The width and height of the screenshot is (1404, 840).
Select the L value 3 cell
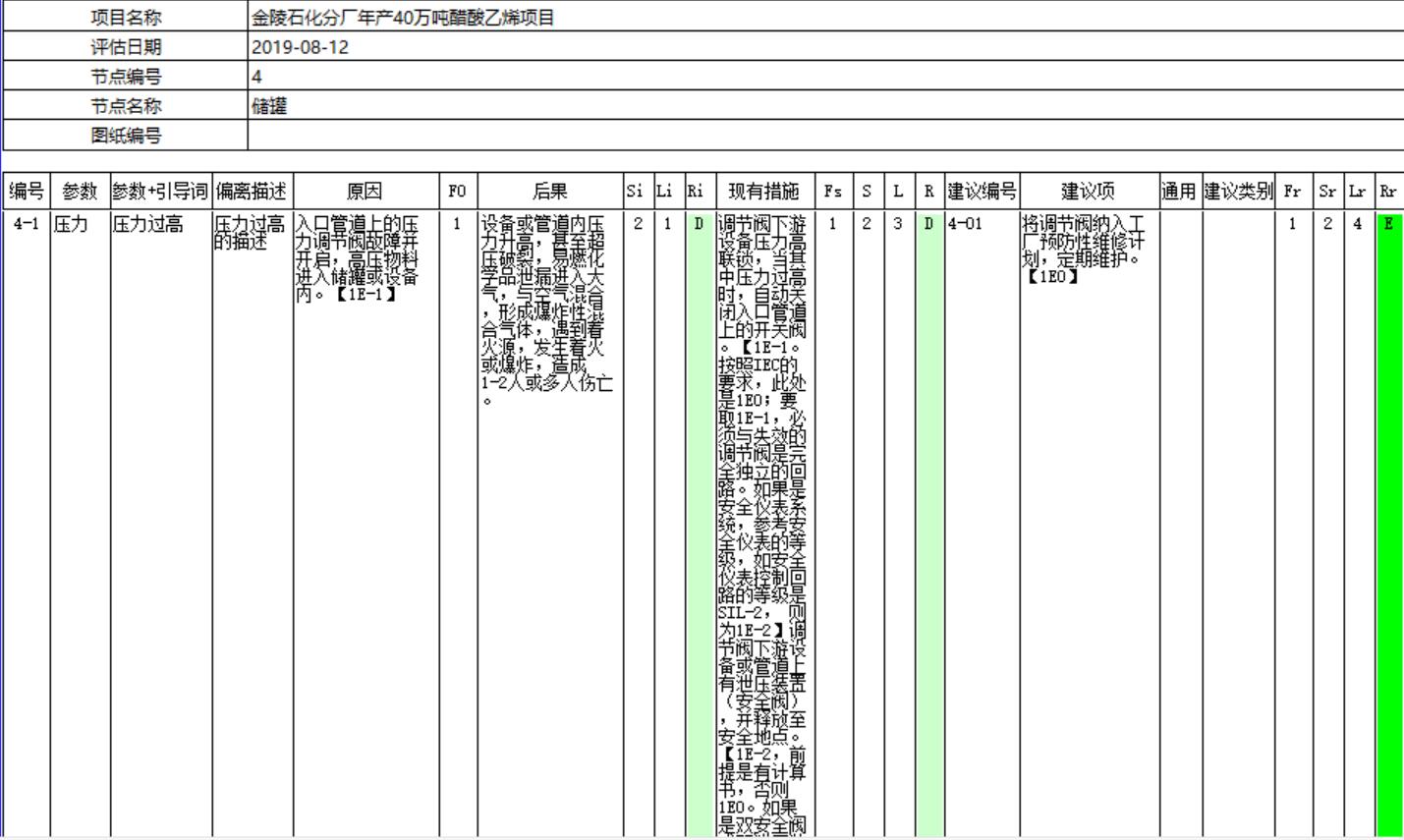tap(898, 523)
